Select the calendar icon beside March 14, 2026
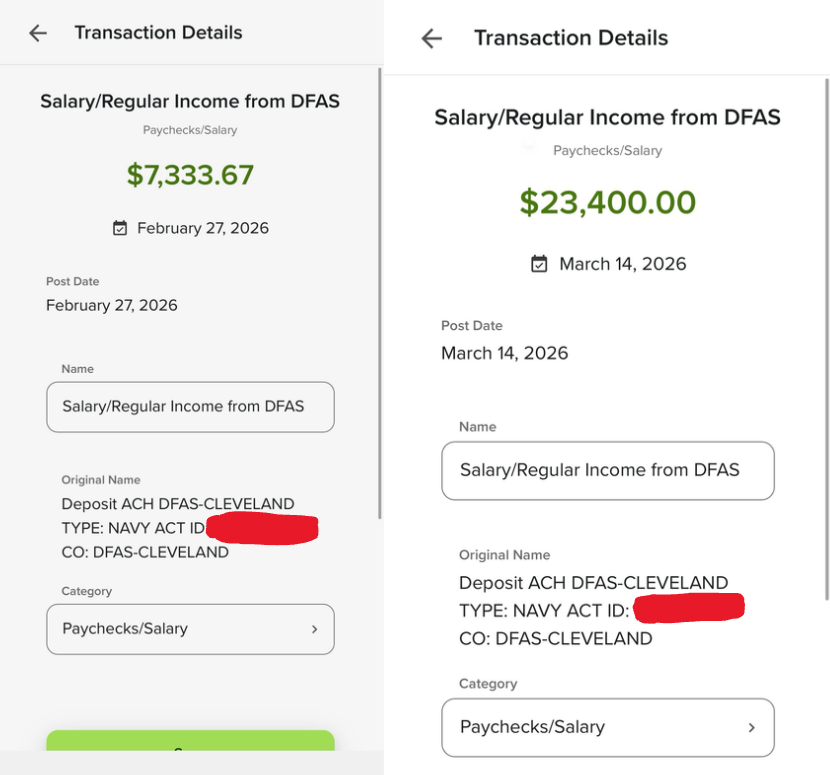Viewport: 830px width, 775px height. point(539,264)
